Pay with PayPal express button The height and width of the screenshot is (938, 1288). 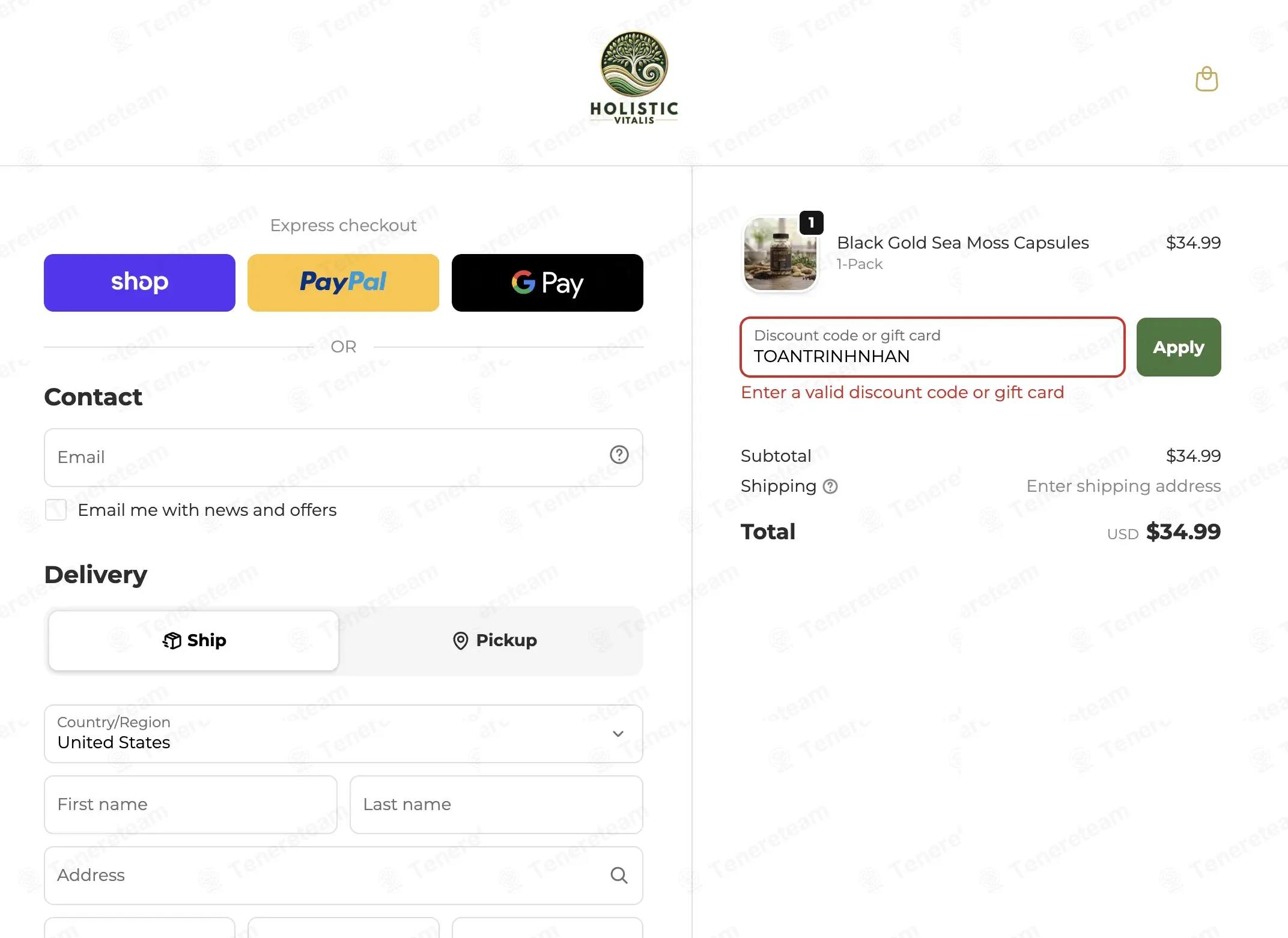(343, 283)
